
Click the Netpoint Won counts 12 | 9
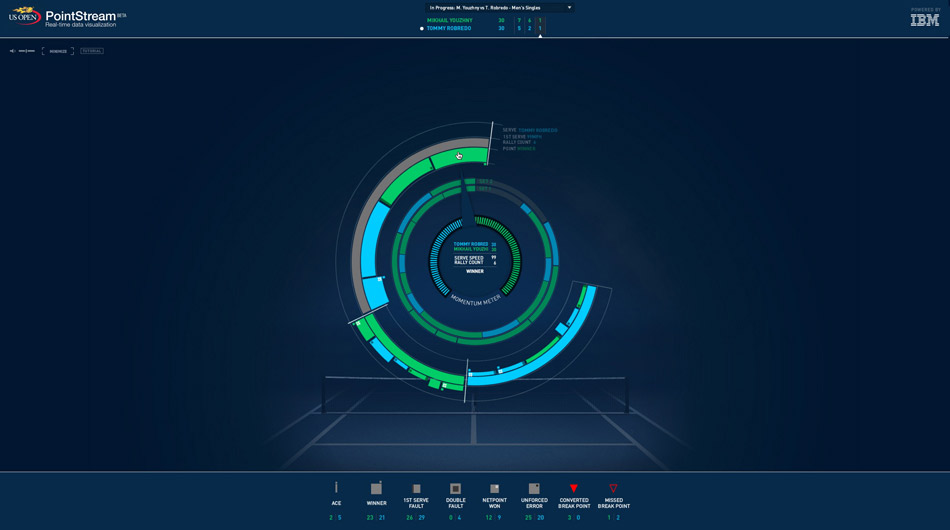click(x=494, y=518)
